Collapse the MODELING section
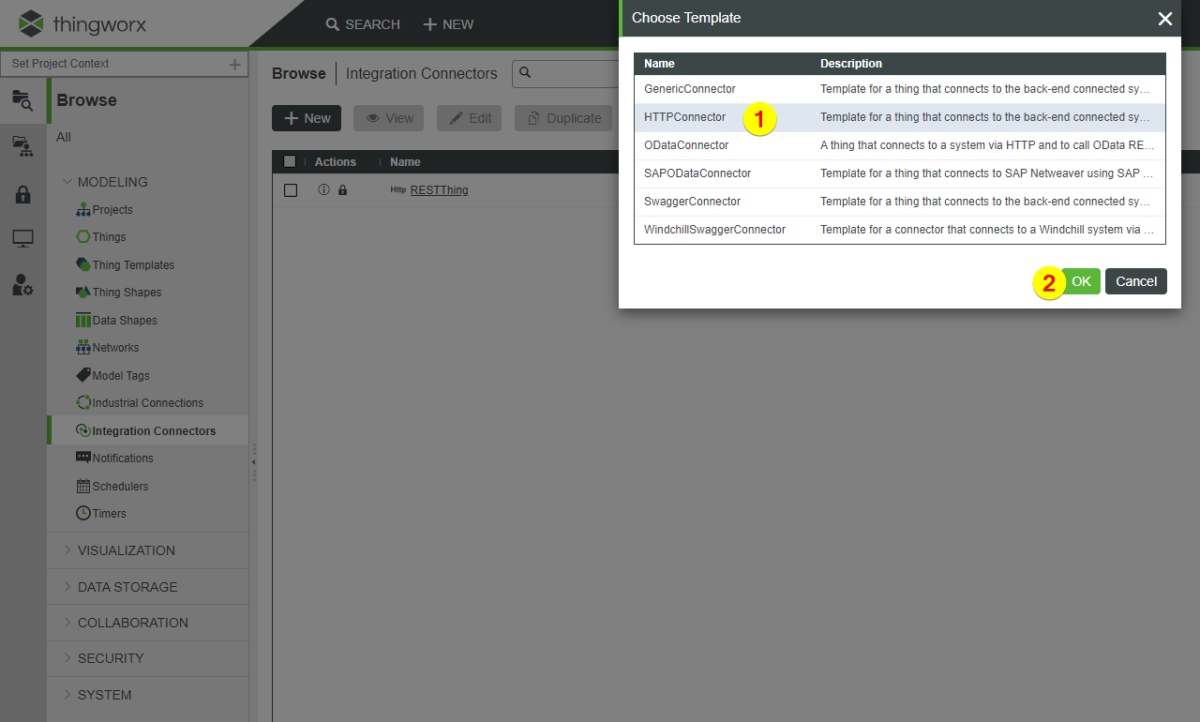Viewport: 1200px width, 722px height. click(115, 181)
